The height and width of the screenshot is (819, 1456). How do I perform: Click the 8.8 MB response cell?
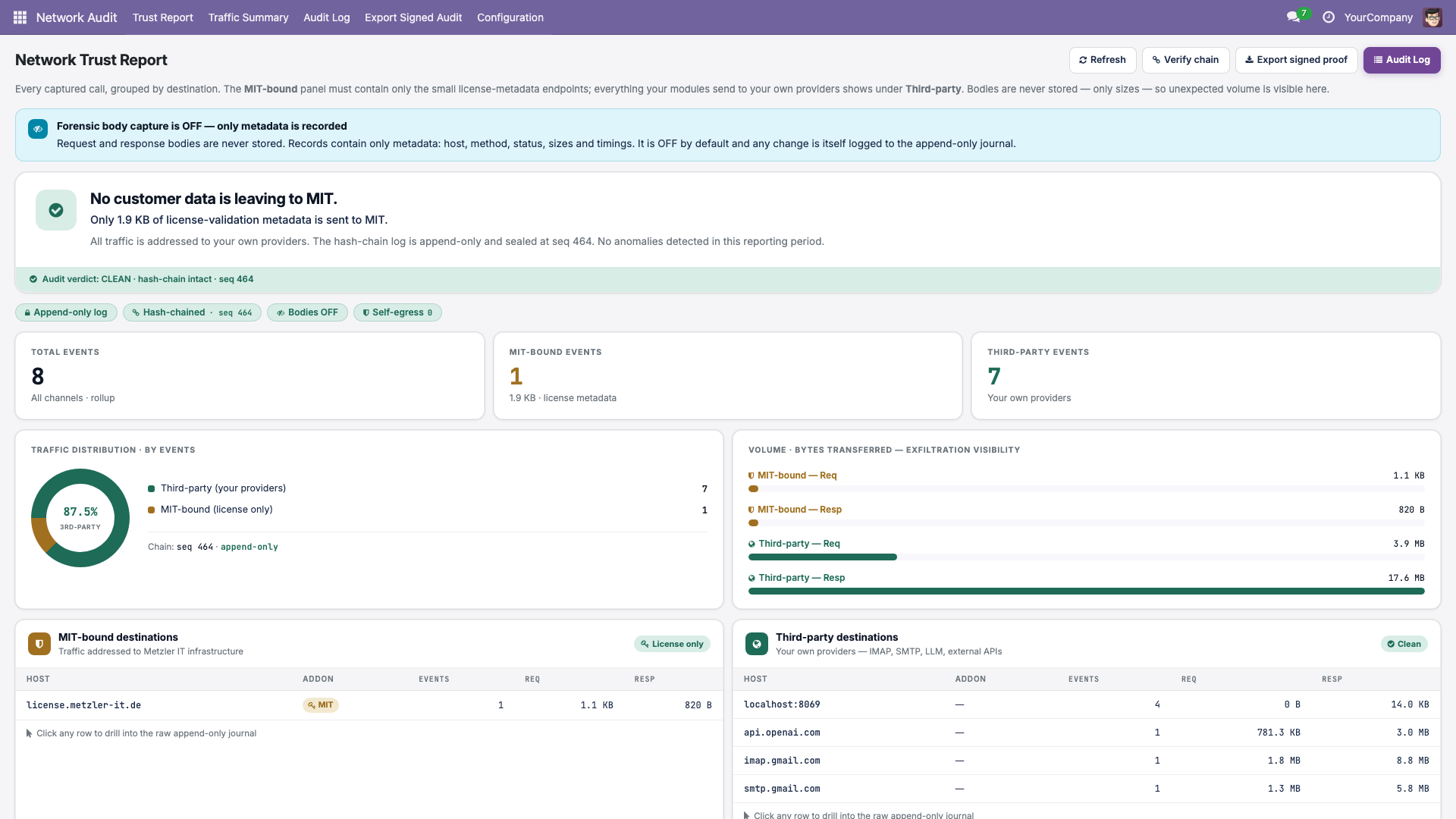(x=1413, y=761)
